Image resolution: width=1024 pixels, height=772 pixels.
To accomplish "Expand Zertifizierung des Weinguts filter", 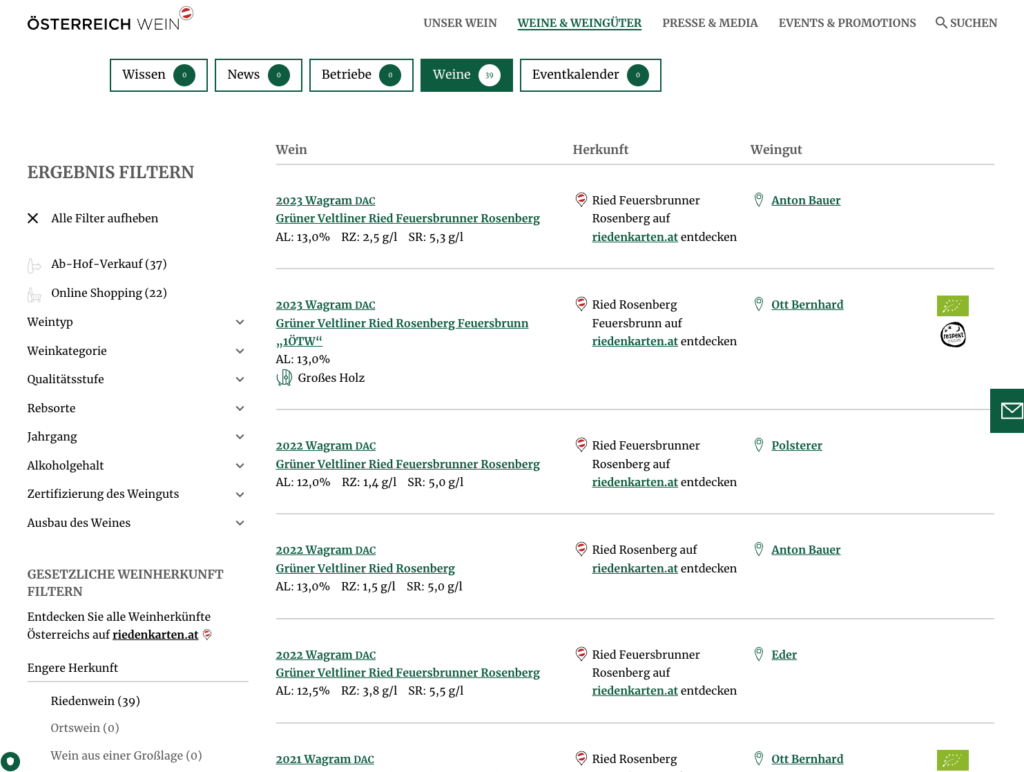I will click(136, 494).
